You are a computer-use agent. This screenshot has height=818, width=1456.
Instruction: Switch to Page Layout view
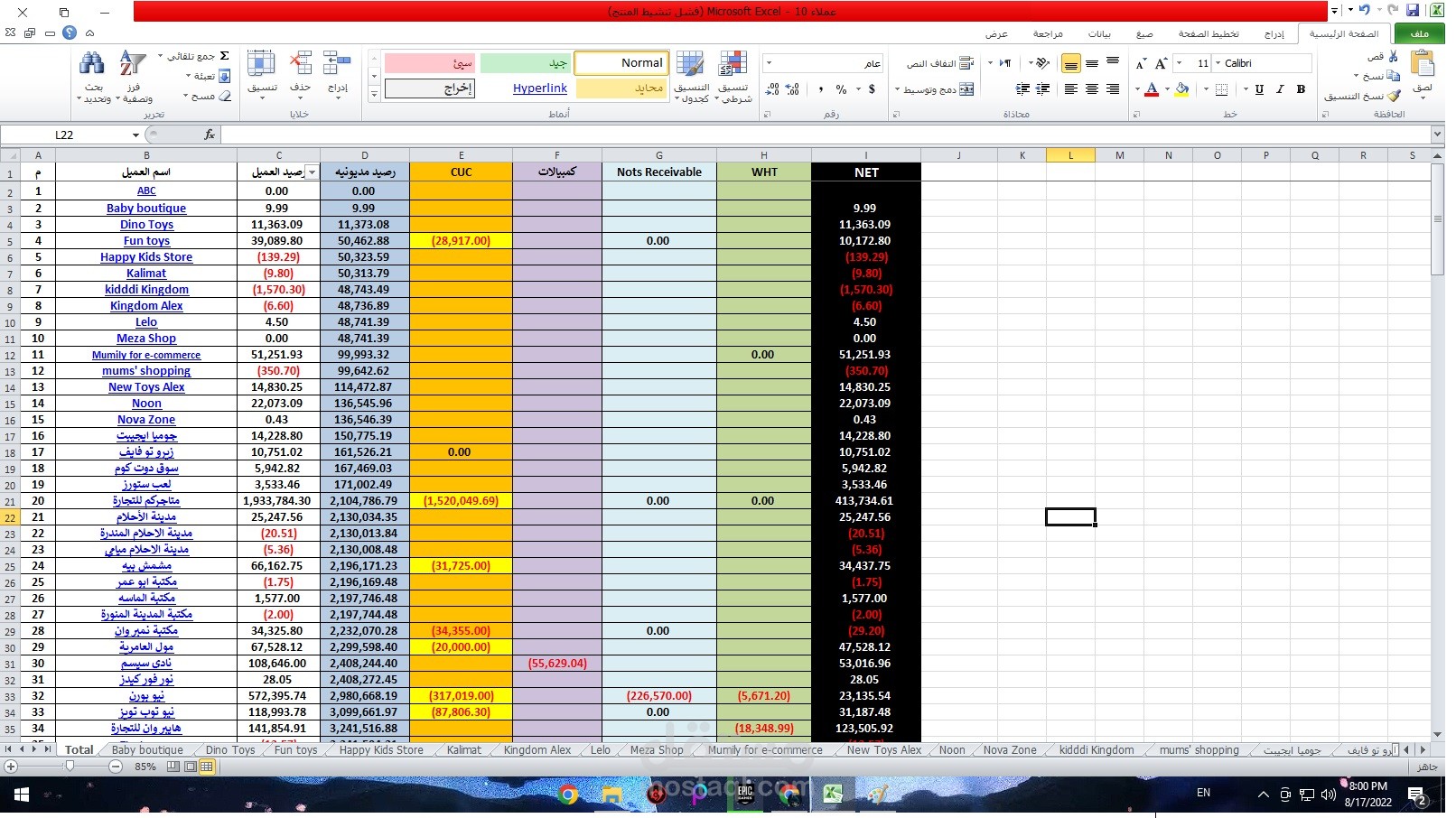(190, 767)
